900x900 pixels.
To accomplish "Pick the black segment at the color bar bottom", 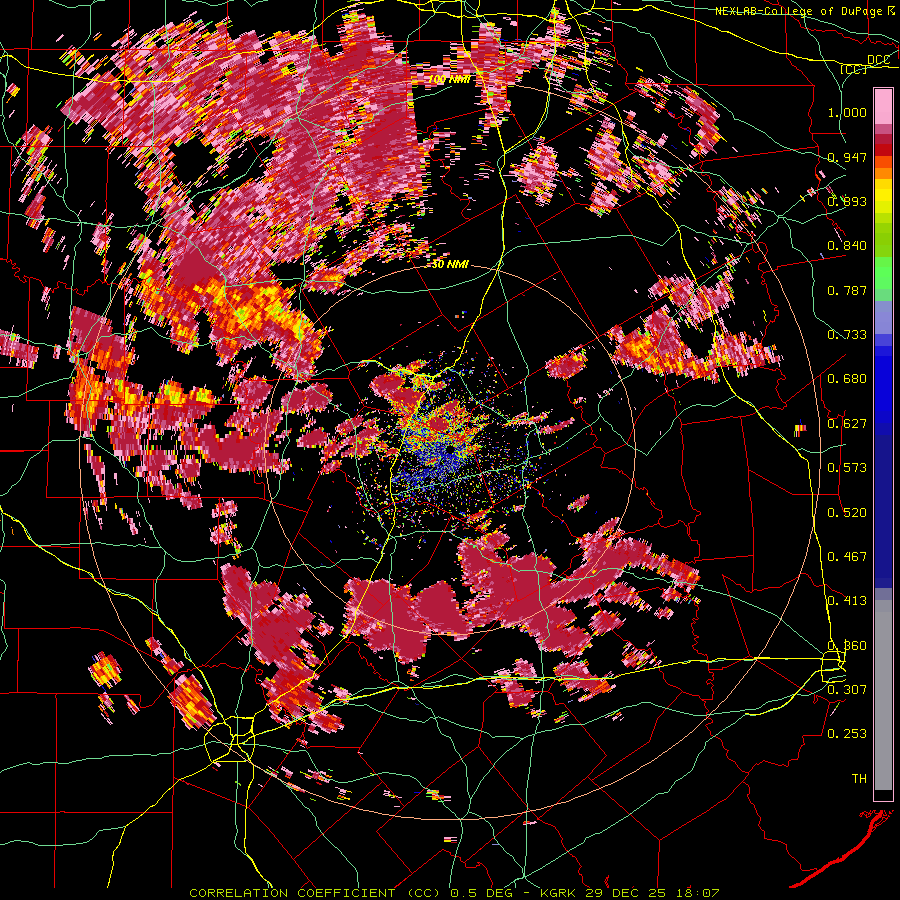I will point(883,796).
